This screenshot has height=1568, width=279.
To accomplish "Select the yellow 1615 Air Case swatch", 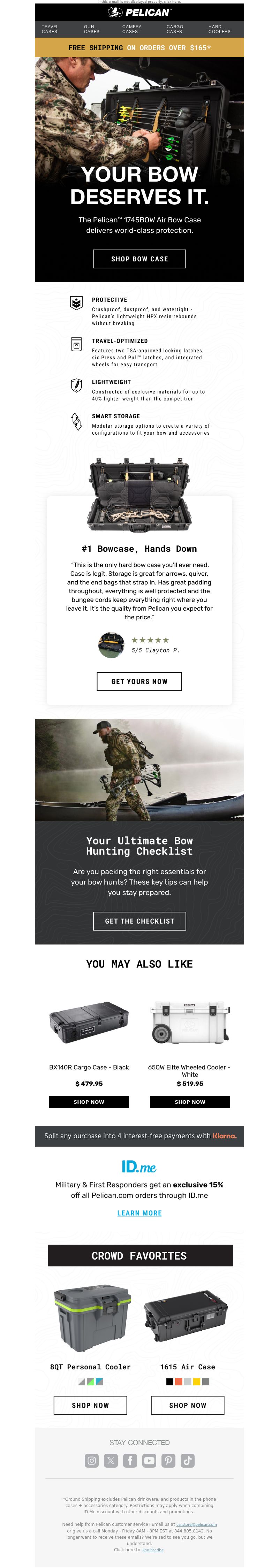I will 197,1382.
